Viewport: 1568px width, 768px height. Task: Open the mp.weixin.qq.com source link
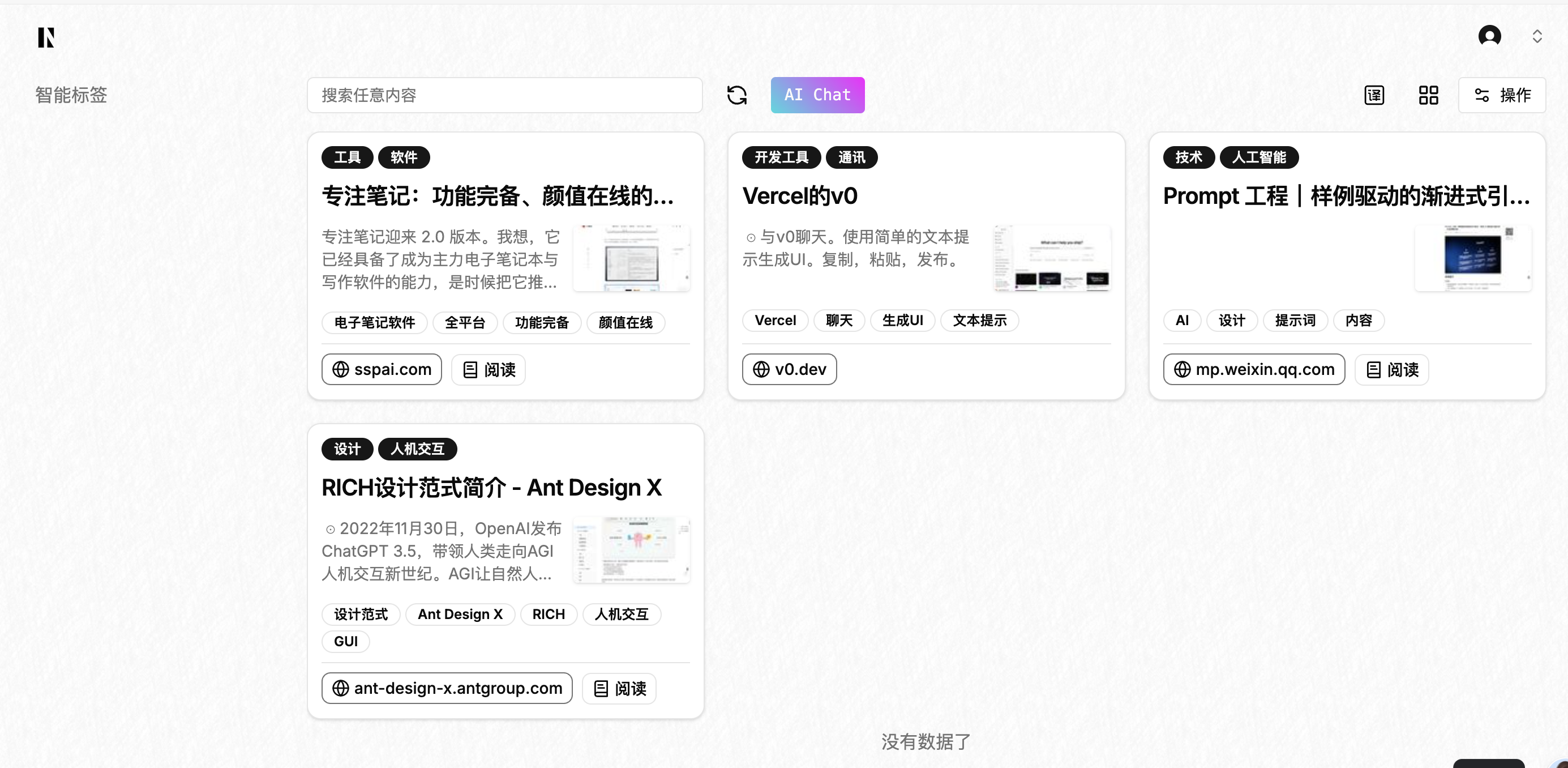tap(1253, 369)
